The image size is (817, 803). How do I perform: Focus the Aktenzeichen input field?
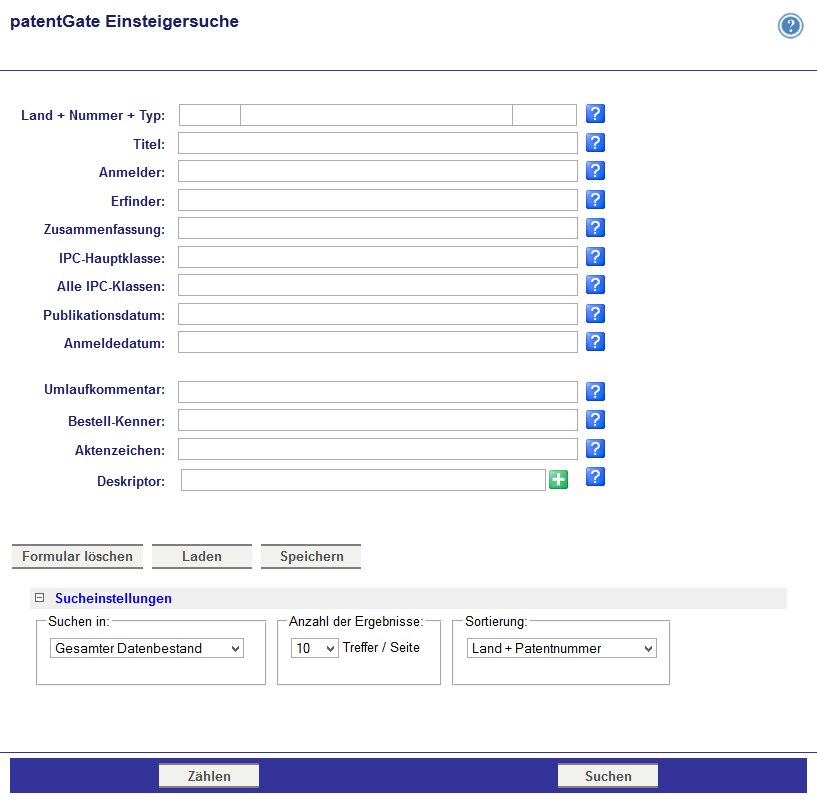(x=378, y=449)
